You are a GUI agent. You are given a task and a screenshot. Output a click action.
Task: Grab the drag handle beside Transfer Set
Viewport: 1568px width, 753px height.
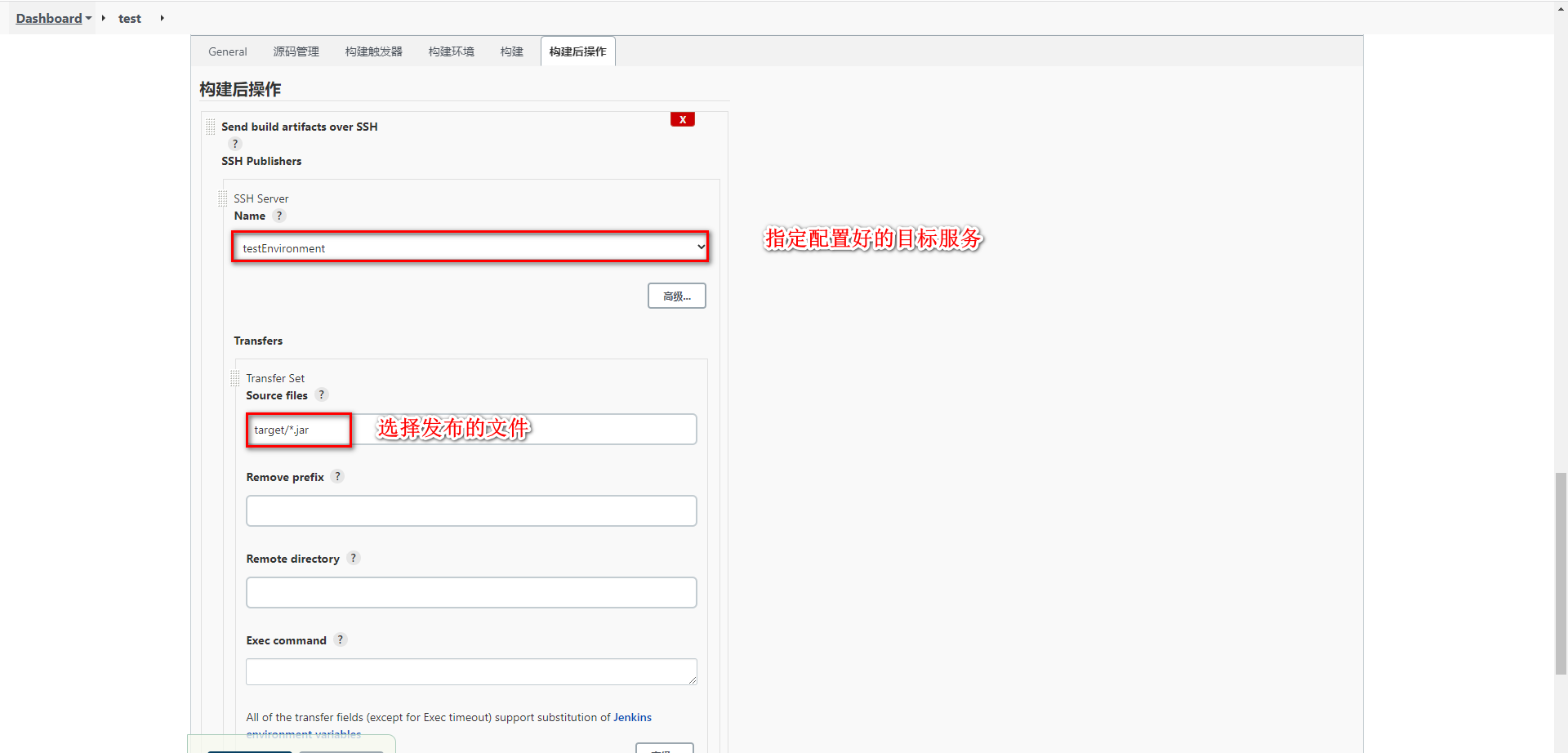(x=235, y=378)
